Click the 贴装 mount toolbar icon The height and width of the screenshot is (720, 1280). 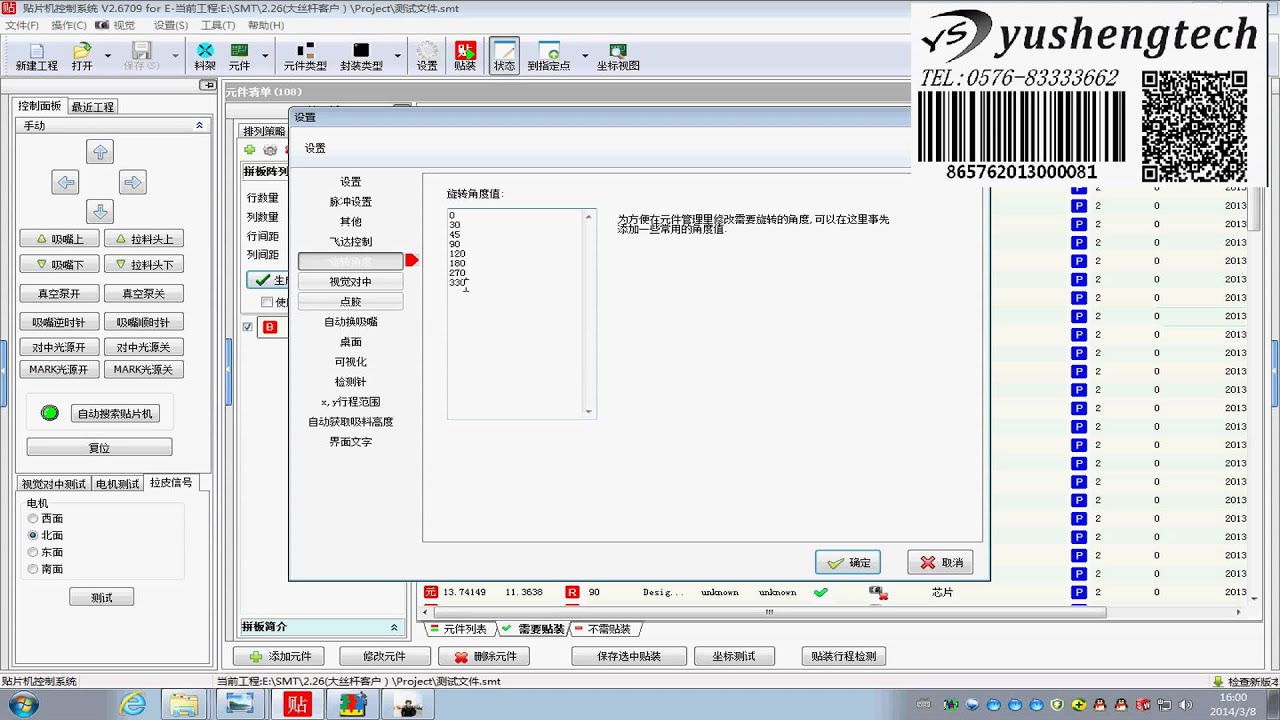click(x=465, y=57)
